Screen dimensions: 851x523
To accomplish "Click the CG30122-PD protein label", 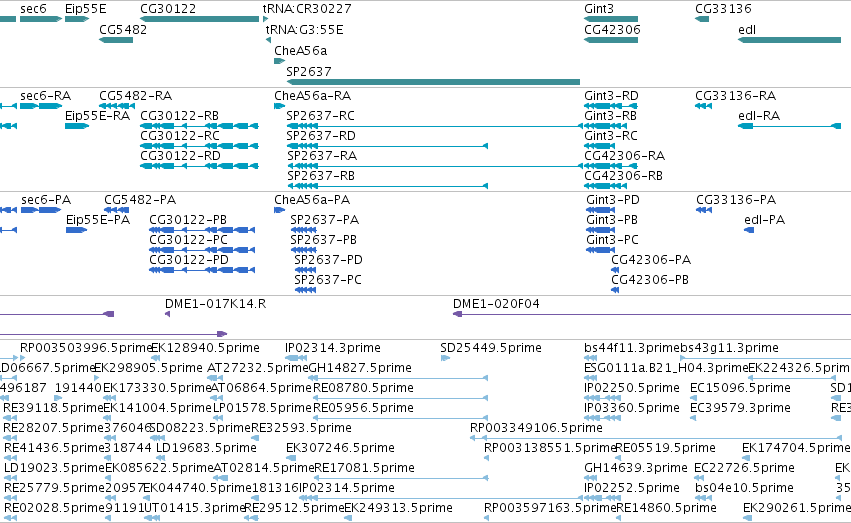I will [189, 260].
